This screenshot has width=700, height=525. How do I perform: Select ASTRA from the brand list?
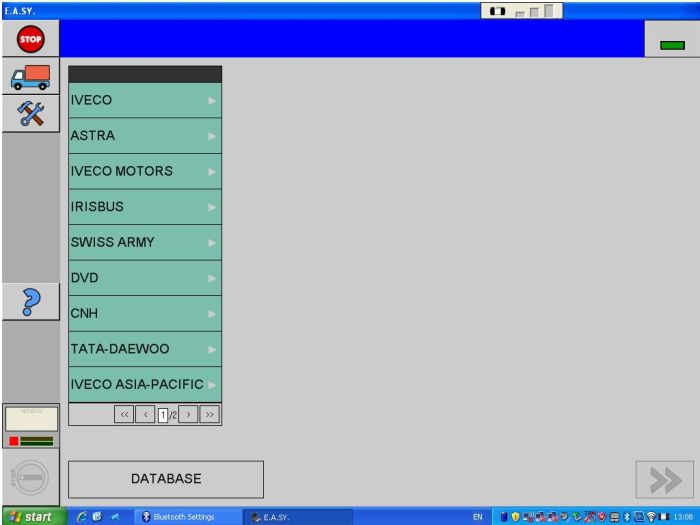click(145, 136)
